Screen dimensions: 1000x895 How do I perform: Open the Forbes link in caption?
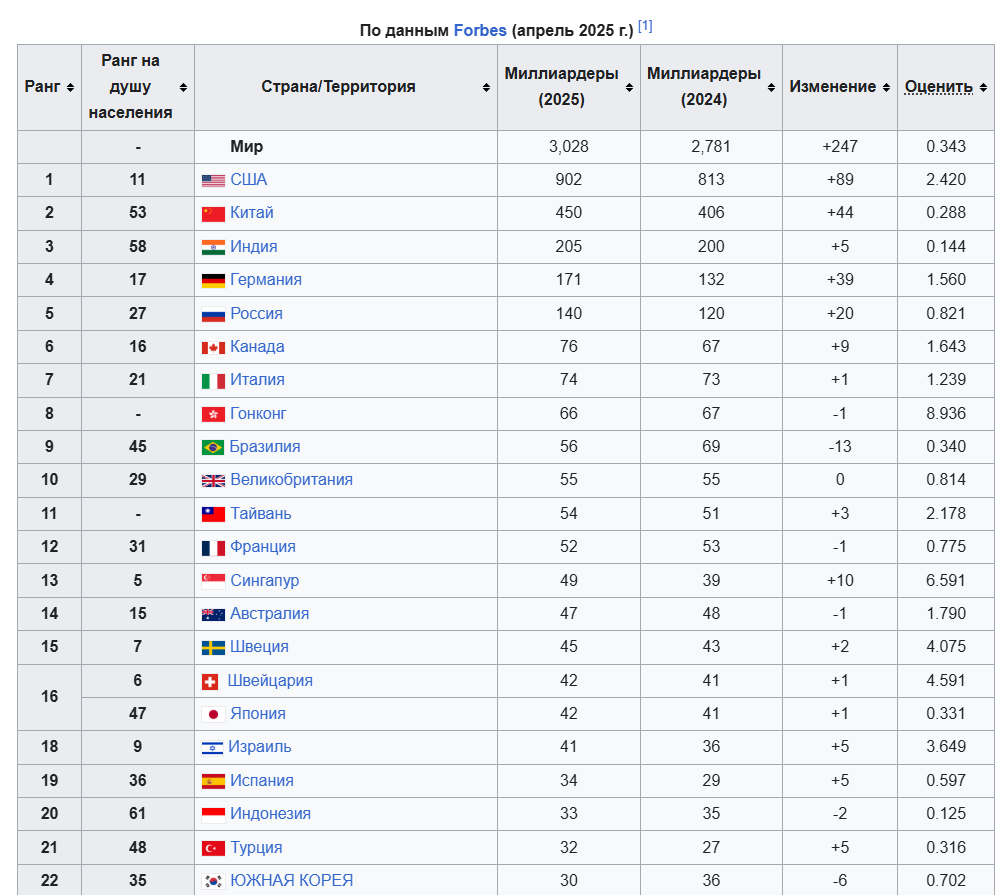(480, 31)
